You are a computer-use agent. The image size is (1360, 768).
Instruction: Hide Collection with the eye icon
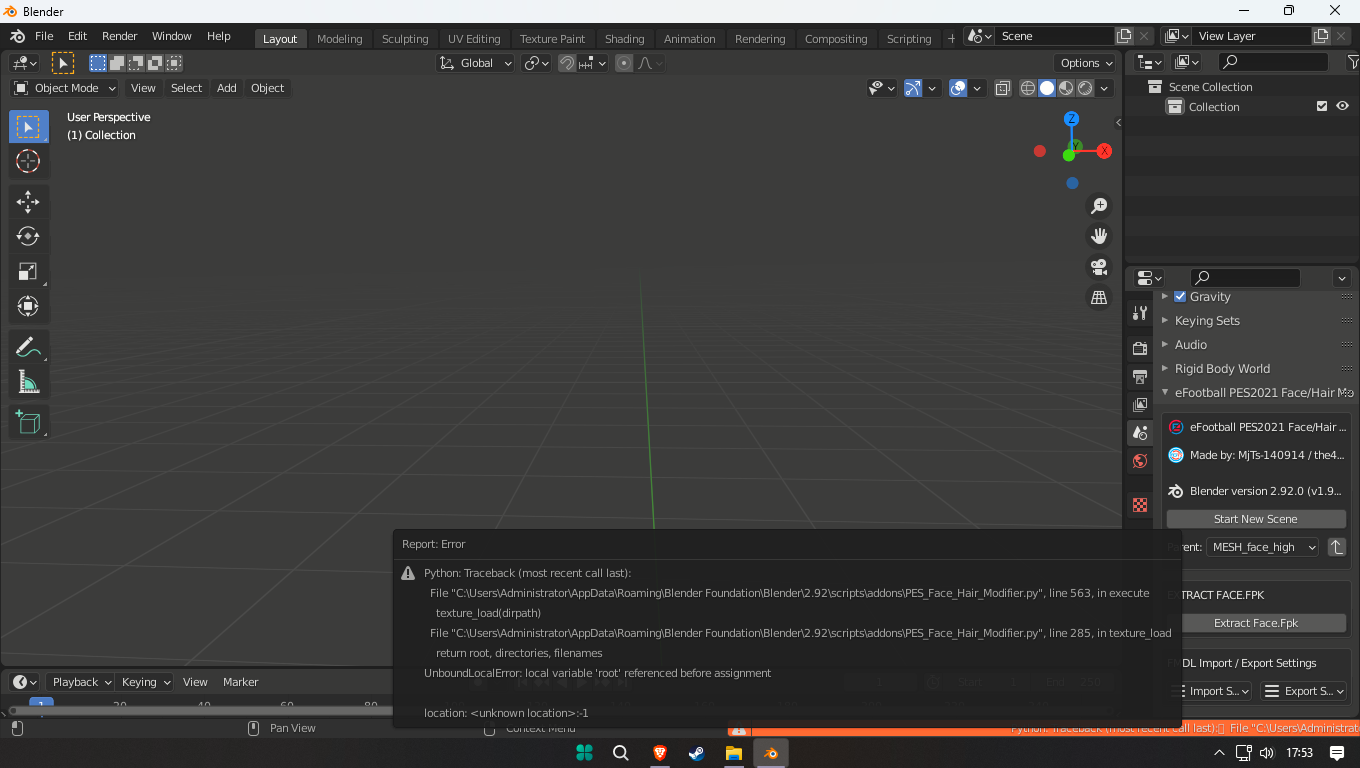coord(1342,106)
